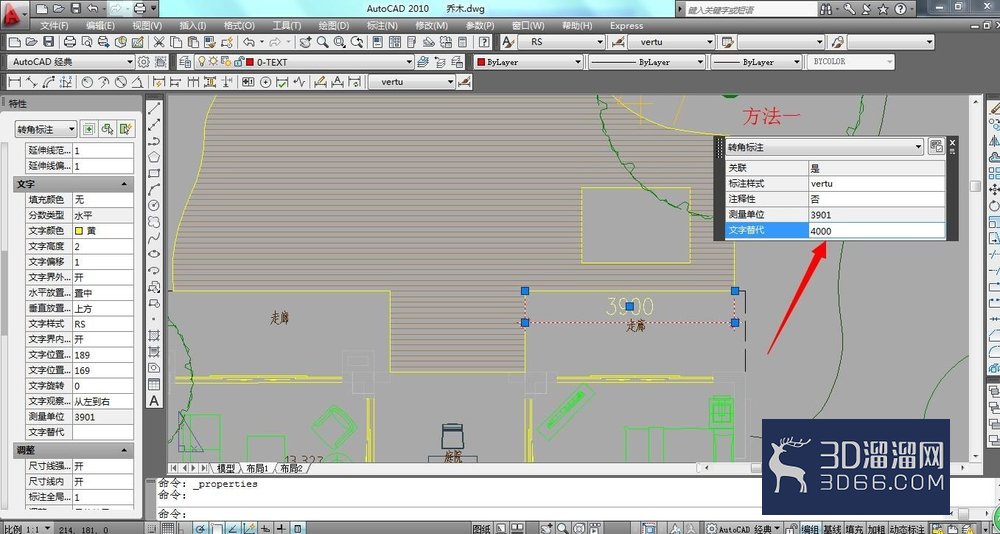1000x534 pixels.
Task: Select the Circle tool in draw toolbar
Action: coord(154,205)
